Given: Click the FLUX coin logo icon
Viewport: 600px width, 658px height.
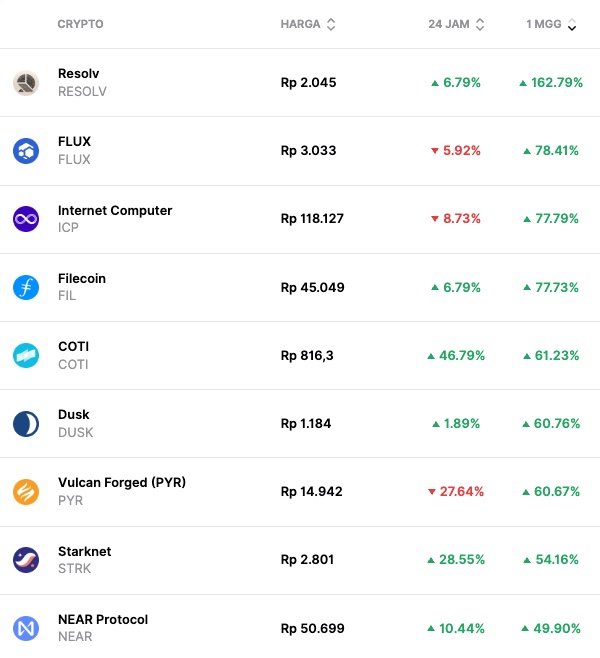Looking at the screenshot, I should click(x=26, y=151).
